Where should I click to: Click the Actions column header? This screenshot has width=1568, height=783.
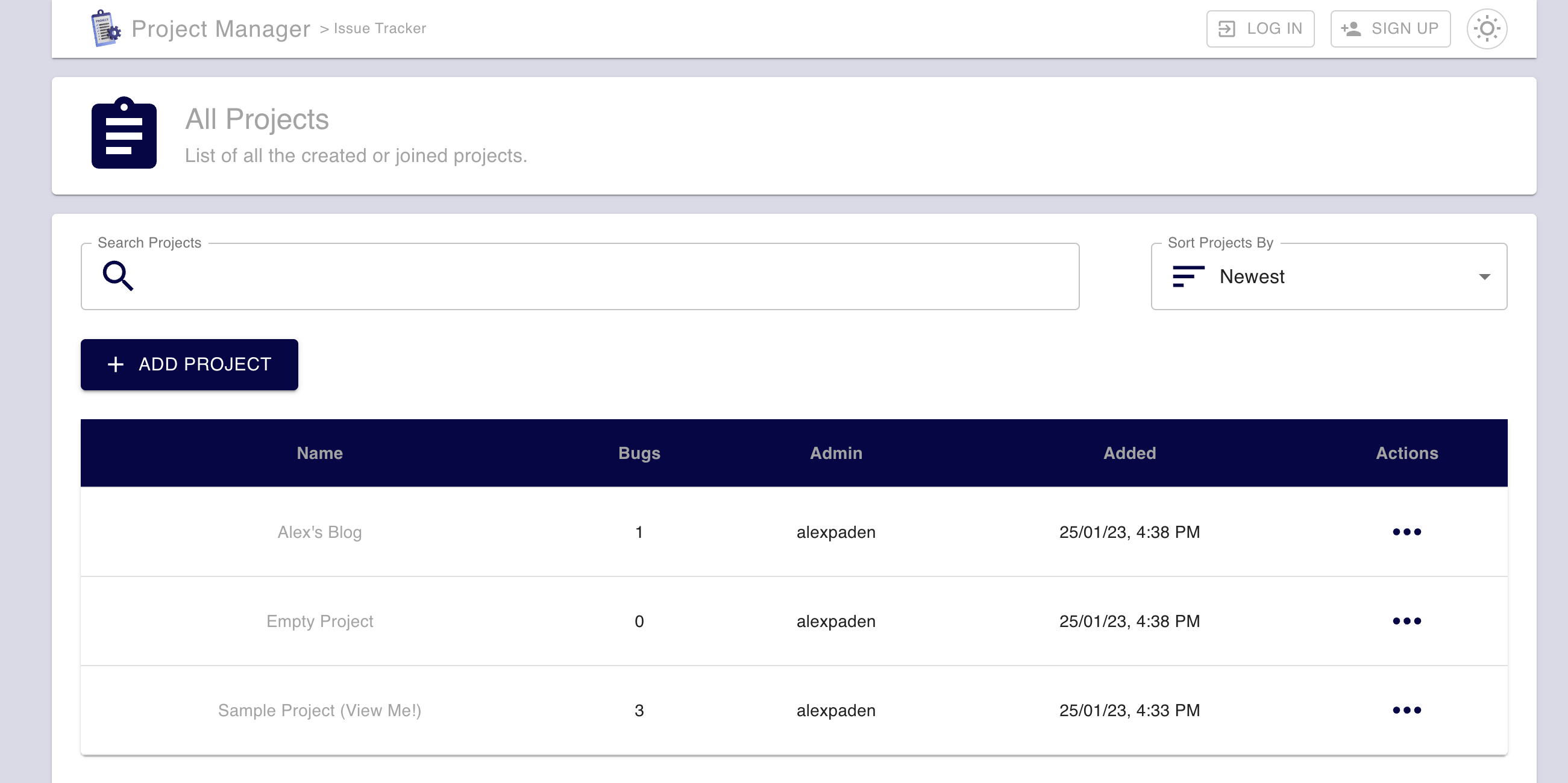coord(1406,454)
